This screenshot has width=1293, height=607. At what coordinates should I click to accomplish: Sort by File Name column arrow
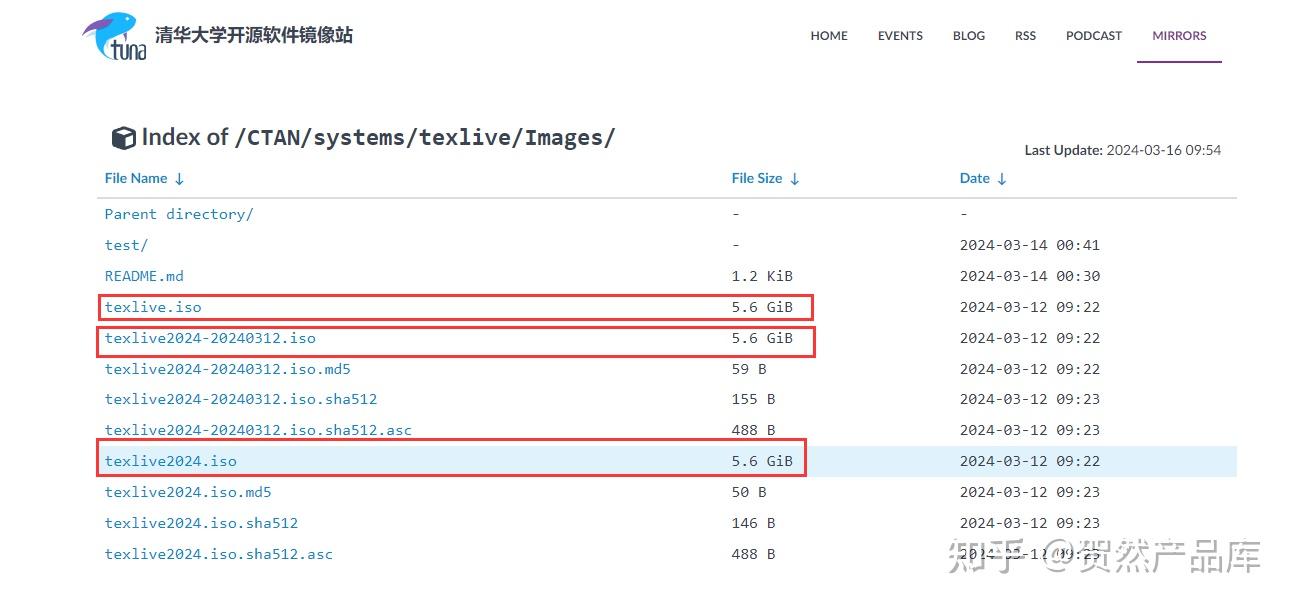tap(180, 179)
